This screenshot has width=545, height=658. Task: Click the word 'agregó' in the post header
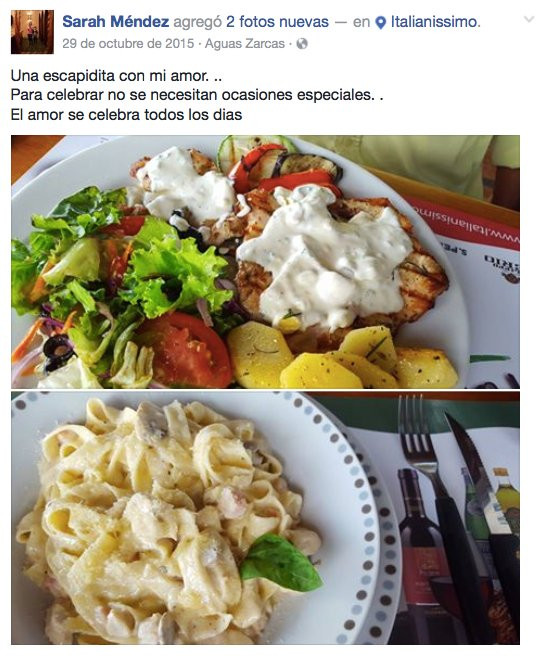coord(197,22)
